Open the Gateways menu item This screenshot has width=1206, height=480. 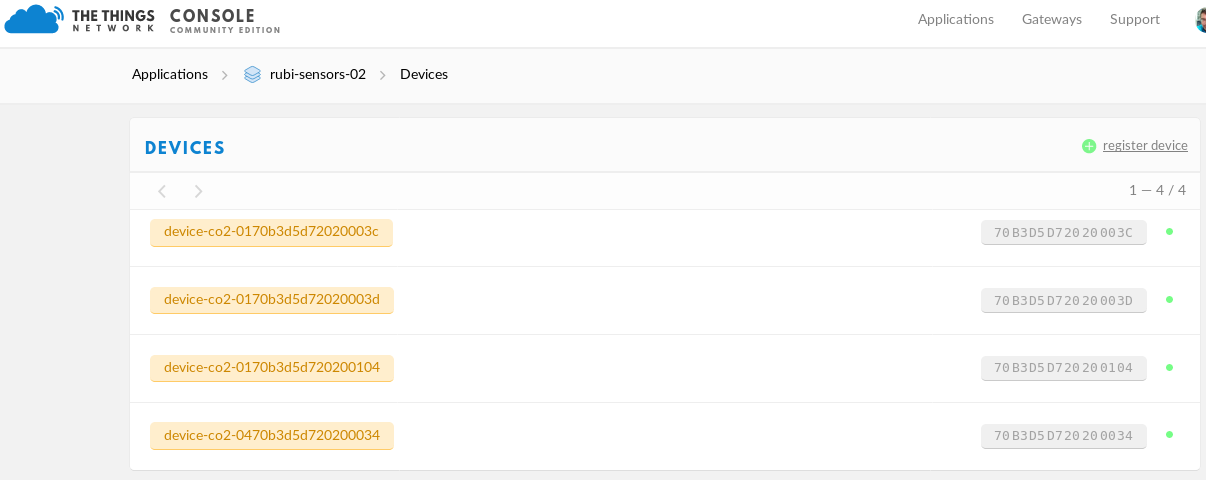coord(1052,19)
